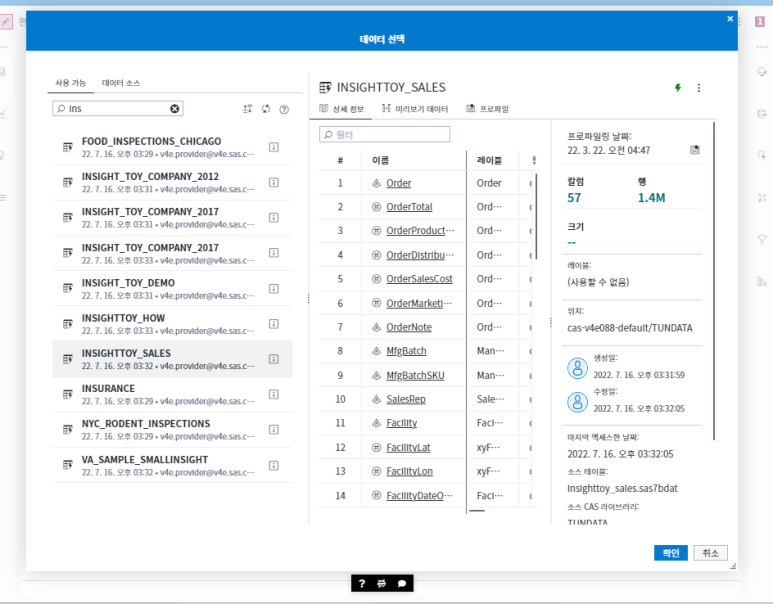The height and width of the screenshot is (604, 773).
Task: Open the Facility column link
Action: (x=401, y=423)
